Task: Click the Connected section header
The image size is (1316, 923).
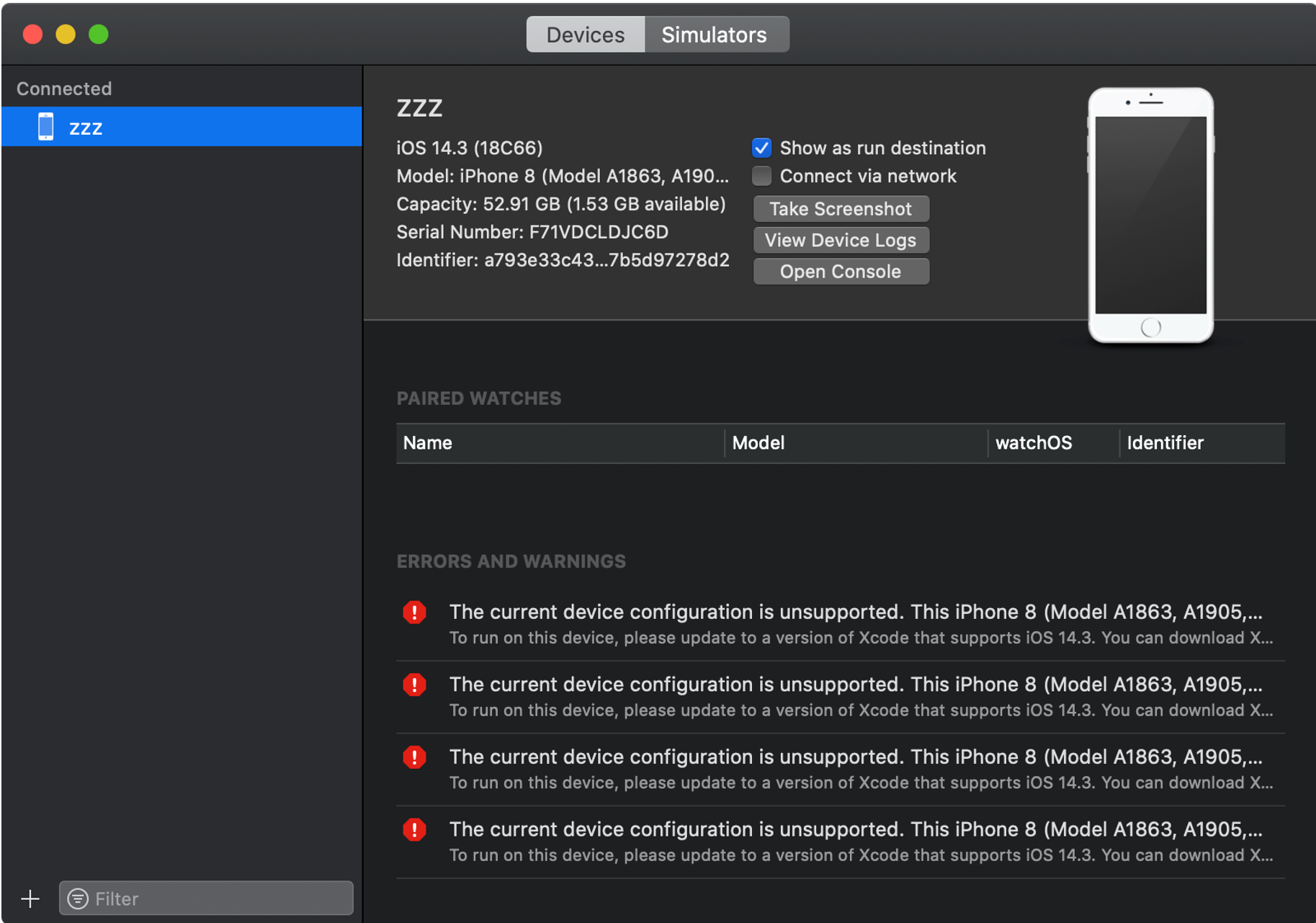Action: (x=64, y=89)
